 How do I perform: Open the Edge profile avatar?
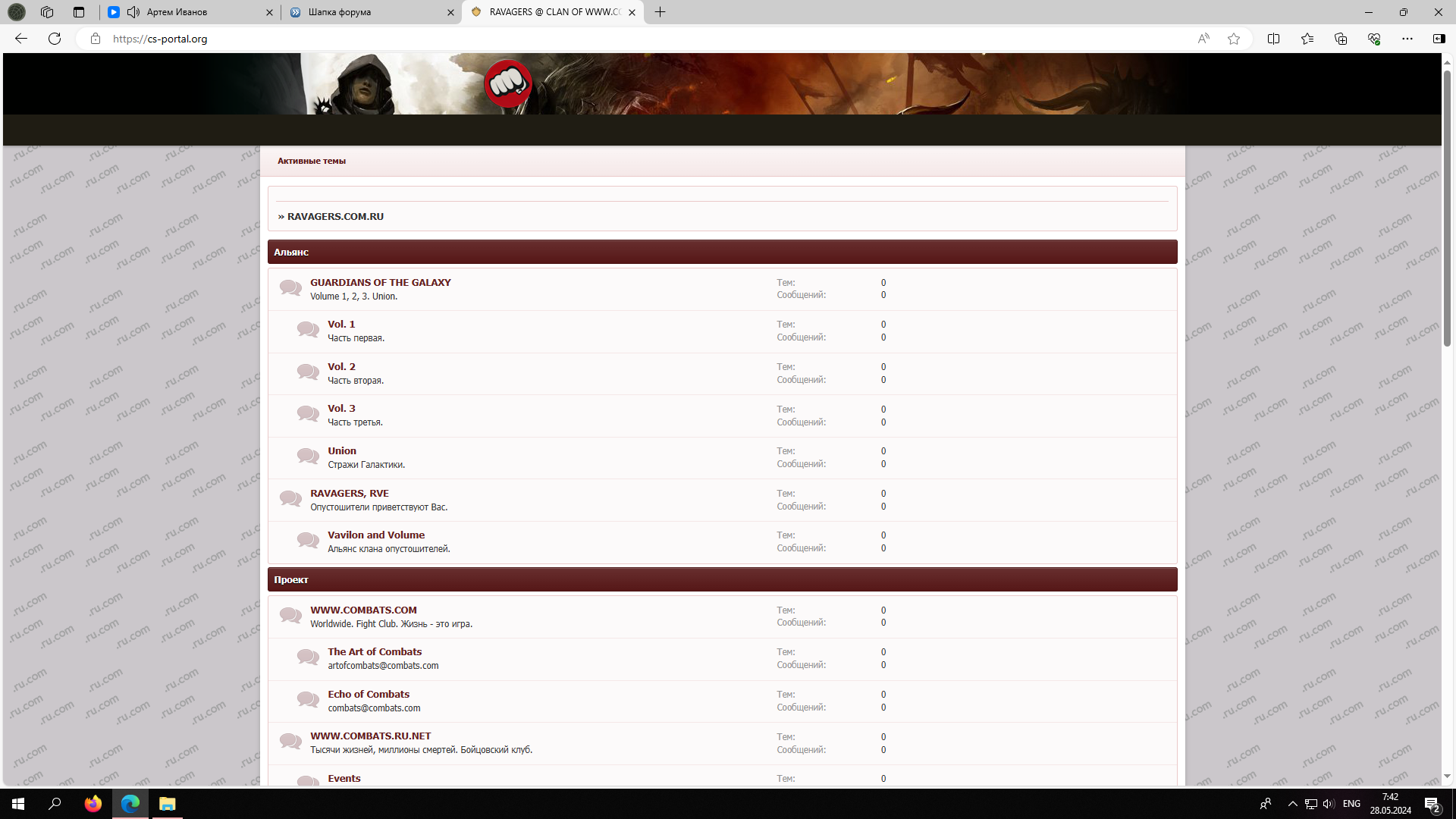17,12
